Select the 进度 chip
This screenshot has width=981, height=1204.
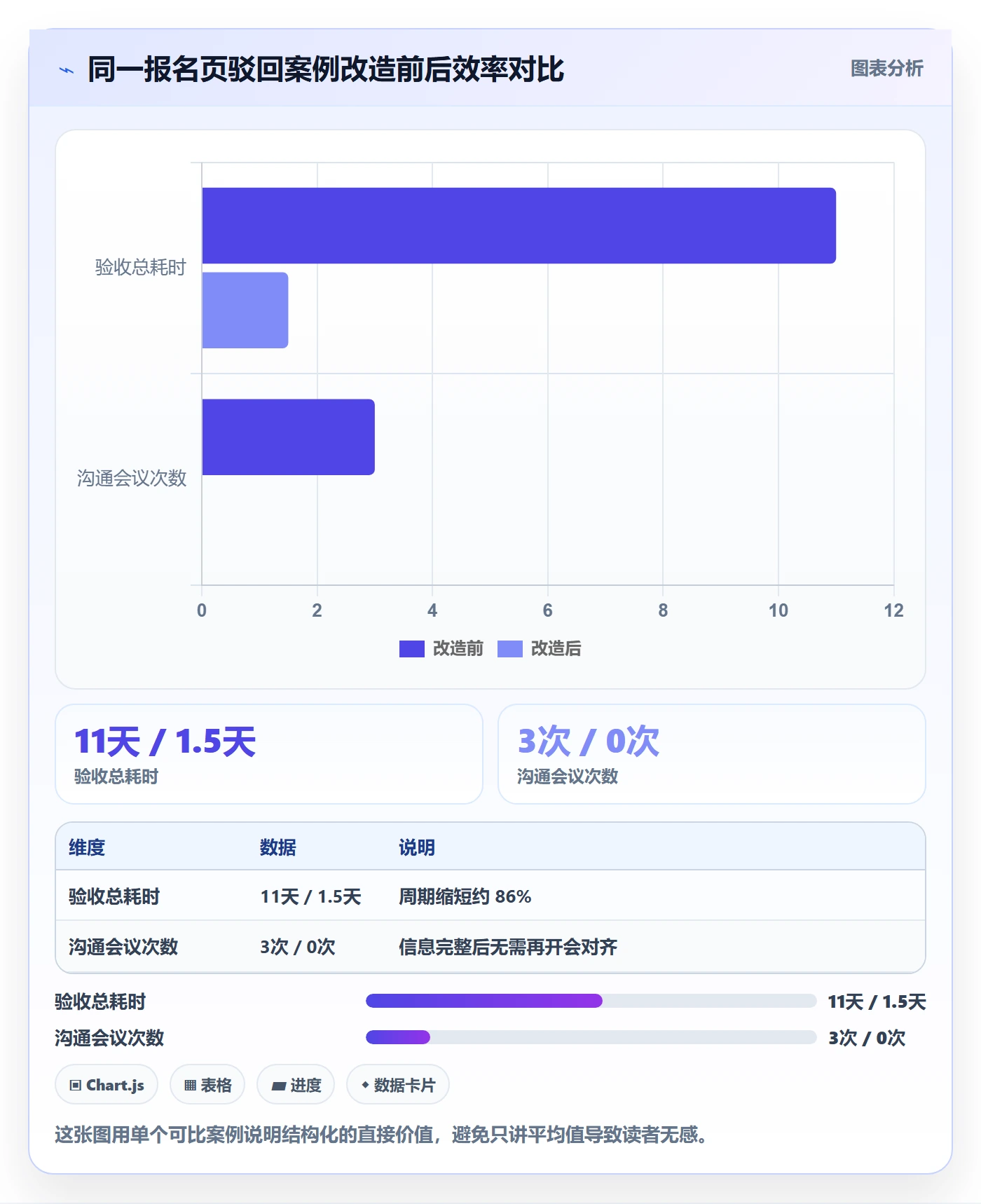click(296, 1085)
